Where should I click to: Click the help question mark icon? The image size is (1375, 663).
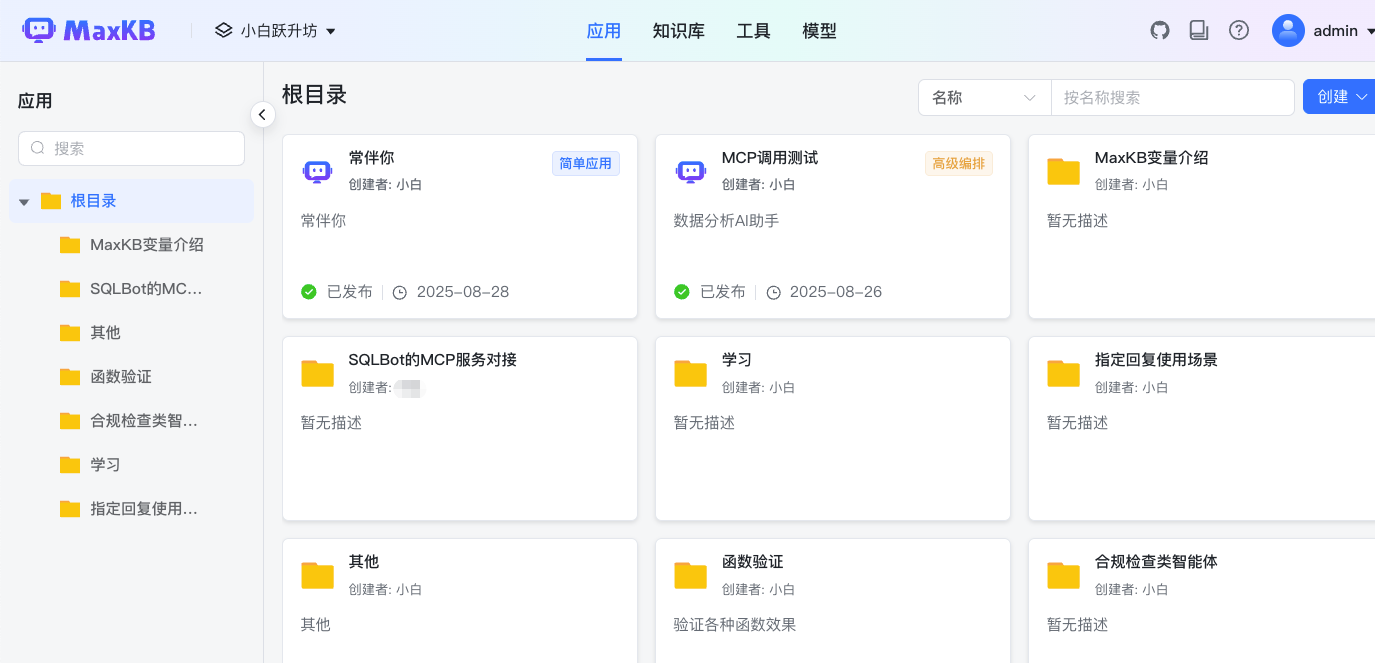pos(1239,30)
